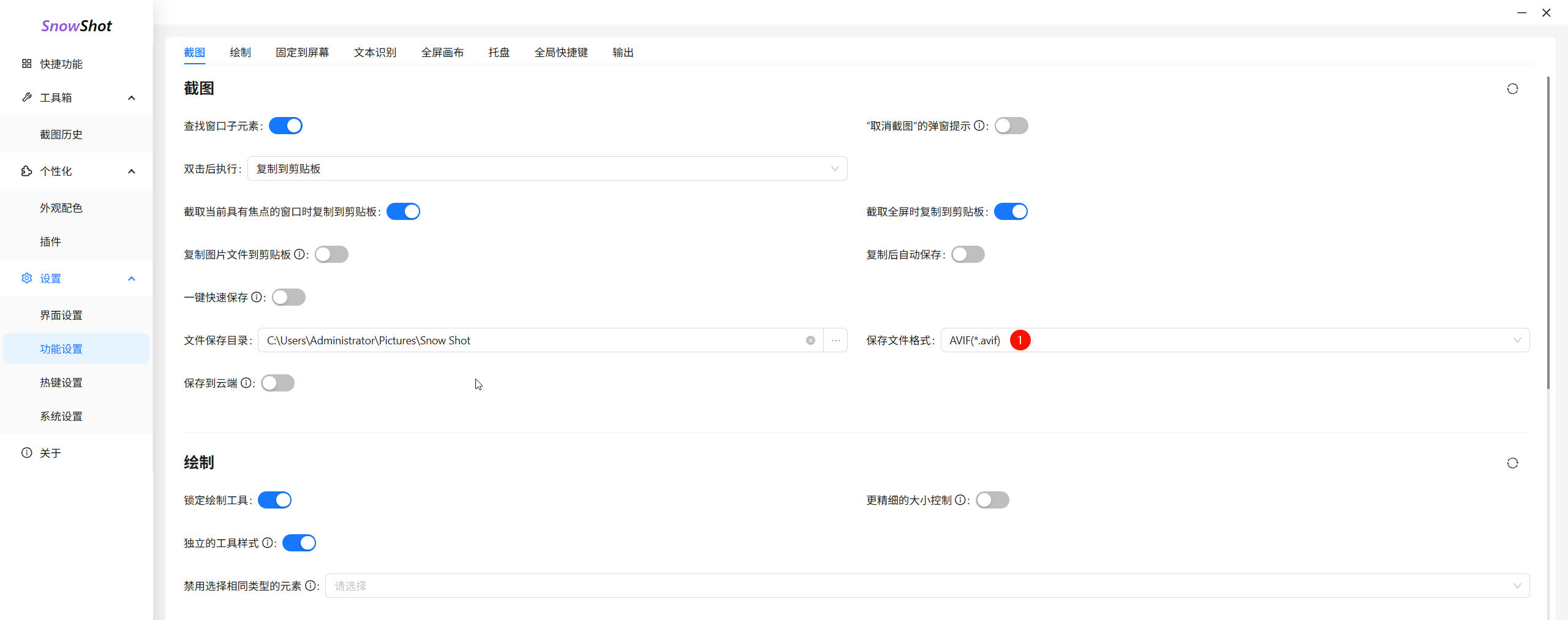Enable the 复制后自动保存 switch

click(x=968, y=255)
